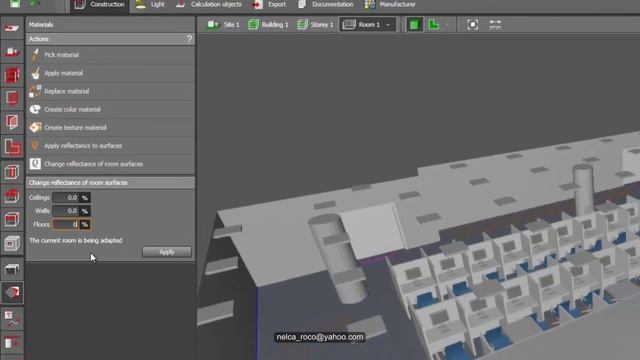Open Actions help question mark
The height and width of the screenshot is (360, 640).
coord(189,39)
